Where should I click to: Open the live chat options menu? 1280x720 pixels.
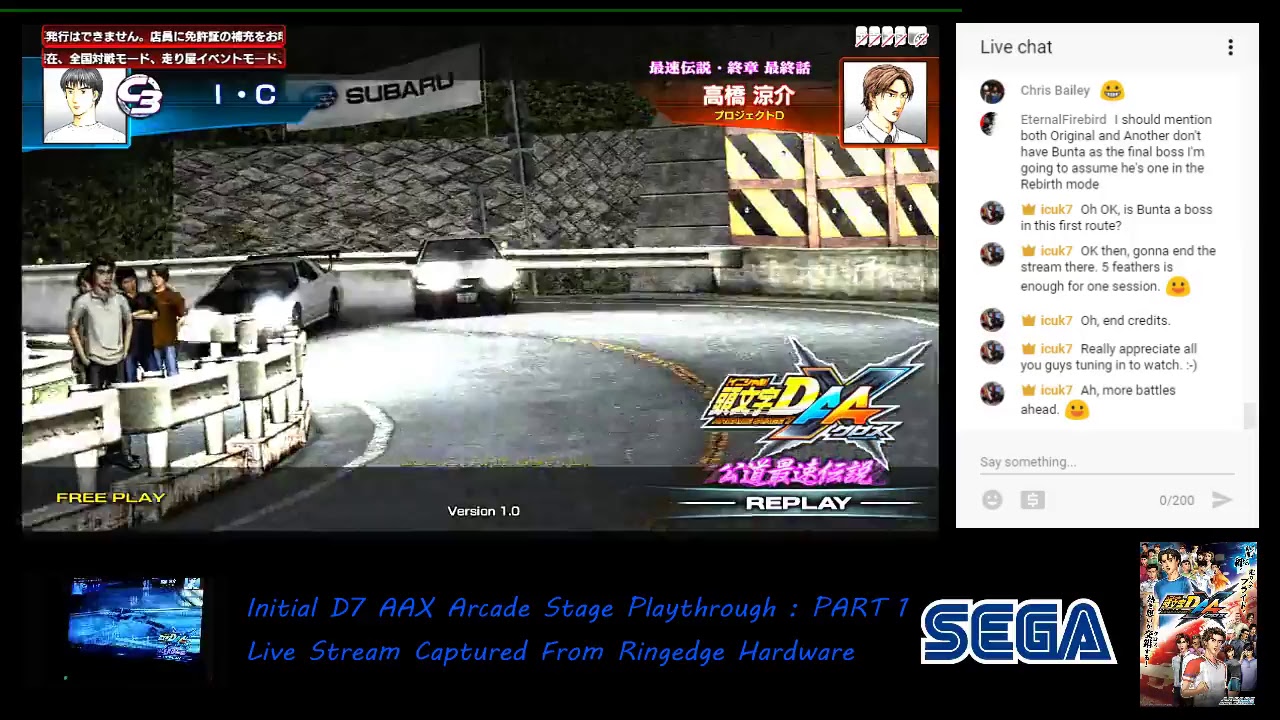1230,47
